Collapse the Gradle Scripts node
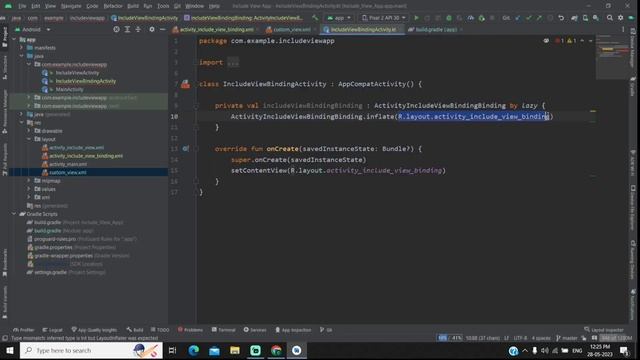 coord(14,214)
